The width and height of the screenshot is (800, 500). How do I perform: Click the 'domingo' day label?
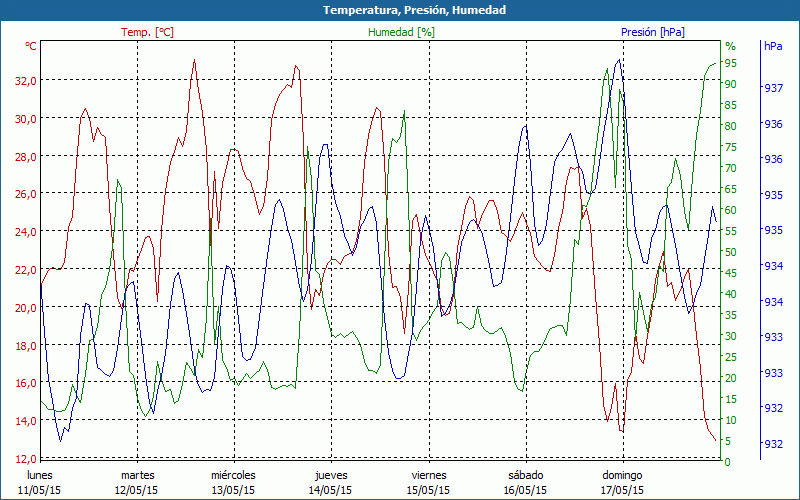[x=622, y=475]
